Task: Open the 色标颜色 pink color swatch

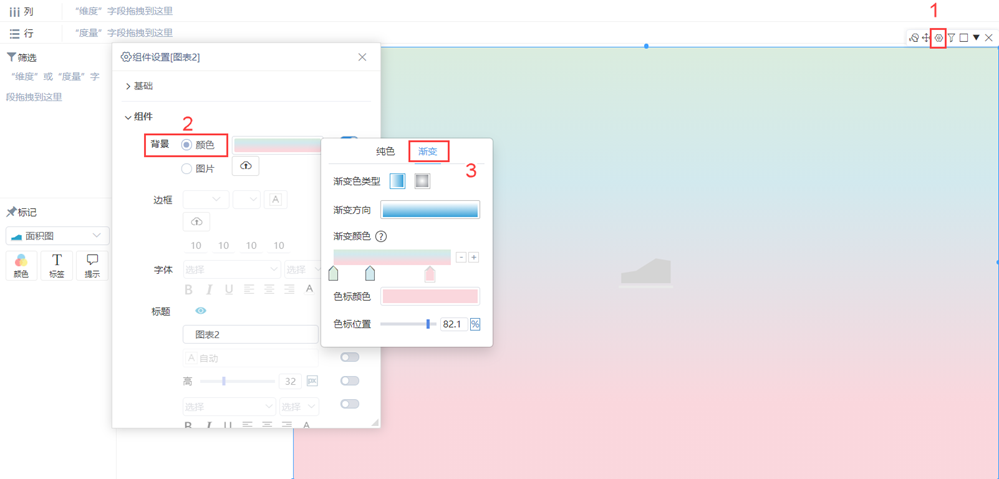Action: [x=430, y=297]
